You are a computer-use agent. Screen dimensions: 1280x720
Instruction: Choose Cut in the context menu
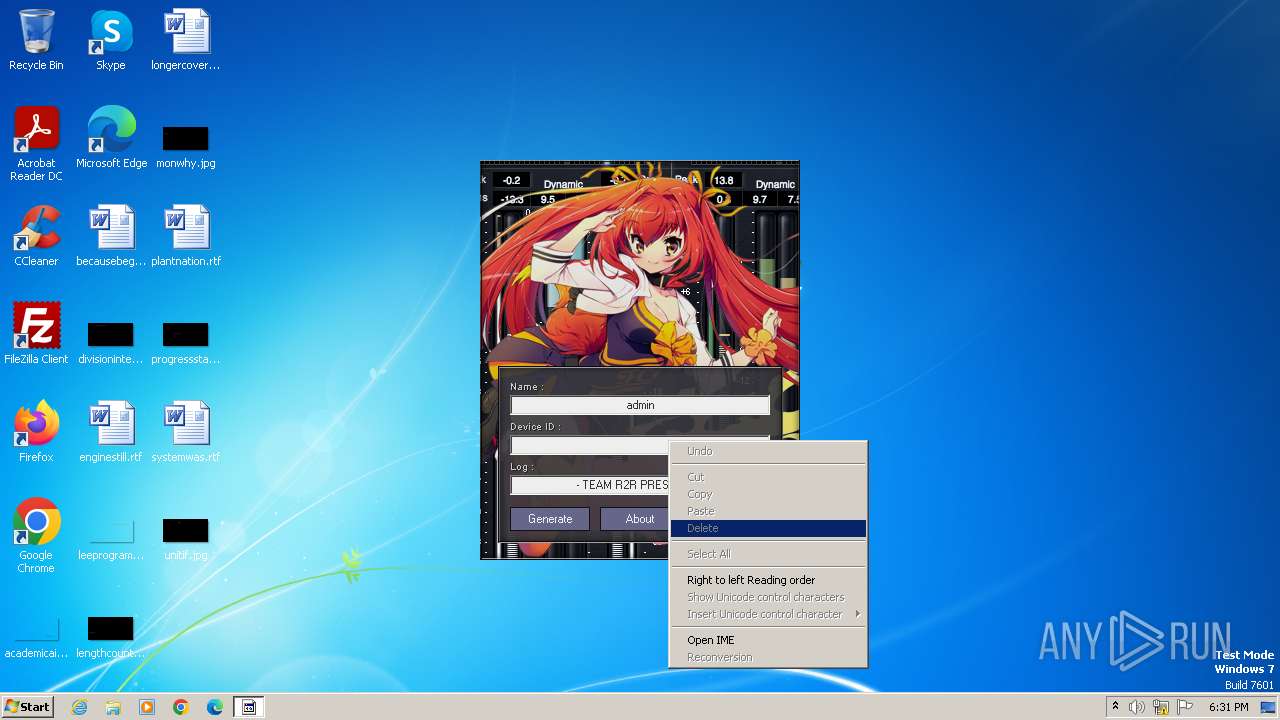click(x=768, y=477)
